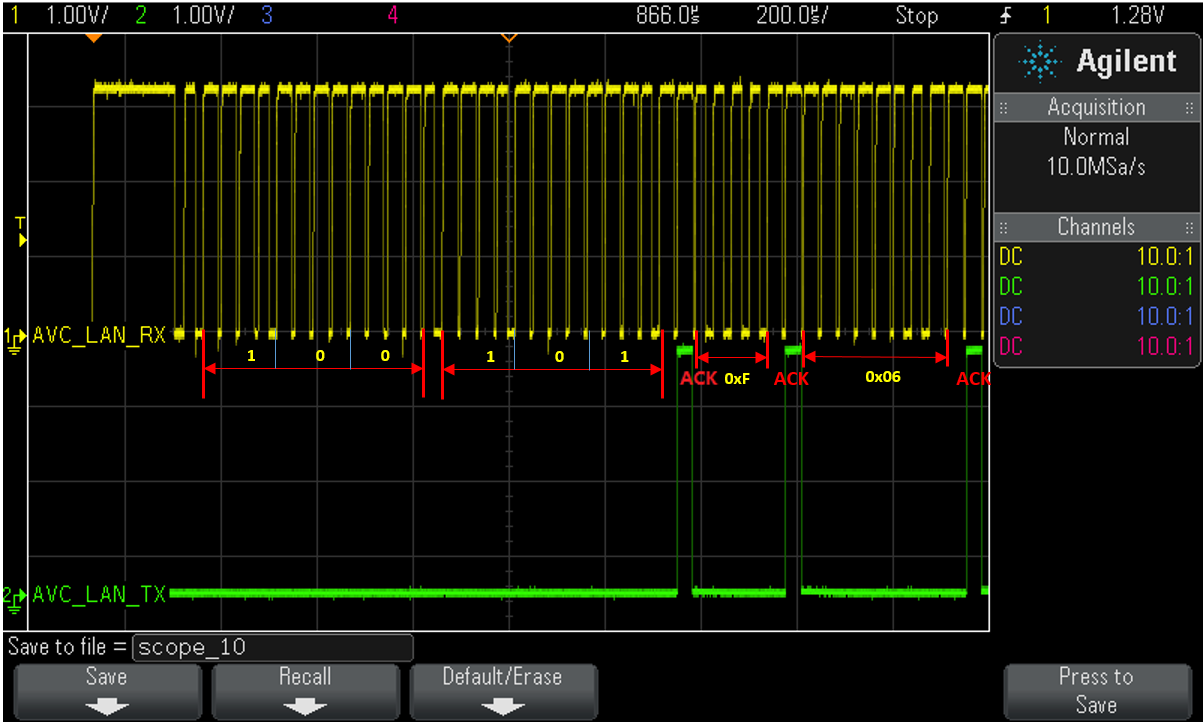Screen dimensions: 1204x724
Task: Click the solid orange trigger time marker
Action: click(93, 38)
